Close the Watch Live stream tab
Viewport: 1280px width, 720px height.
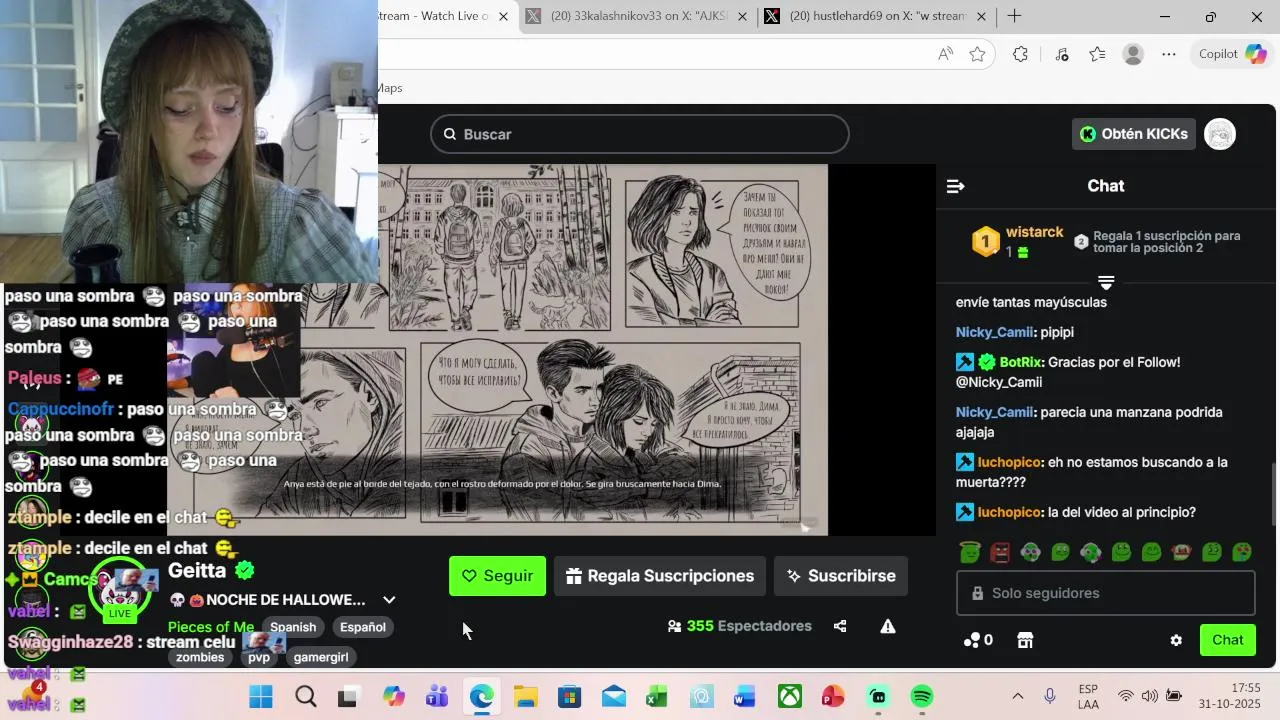tap(503, 16)
